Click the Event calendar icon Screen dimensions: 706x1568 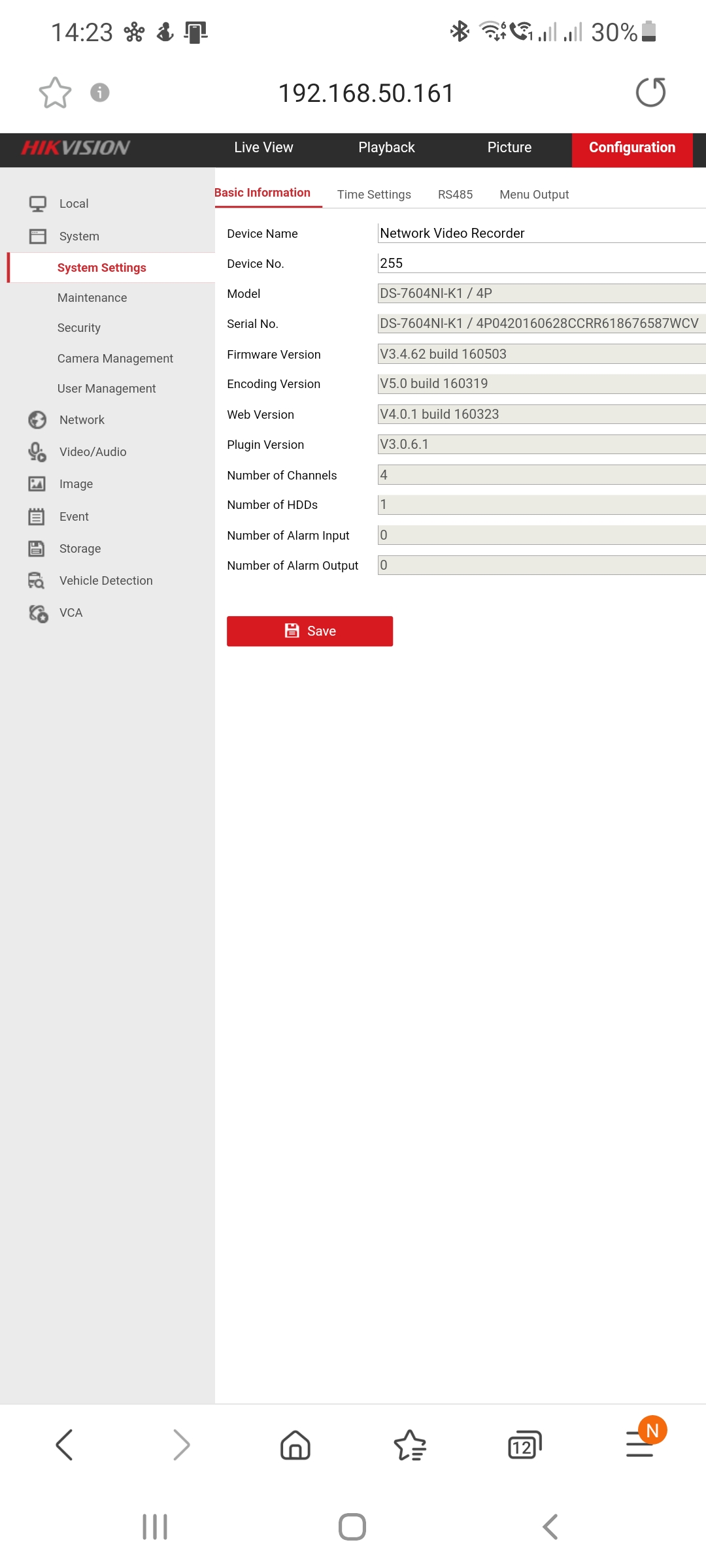[37, 516]
